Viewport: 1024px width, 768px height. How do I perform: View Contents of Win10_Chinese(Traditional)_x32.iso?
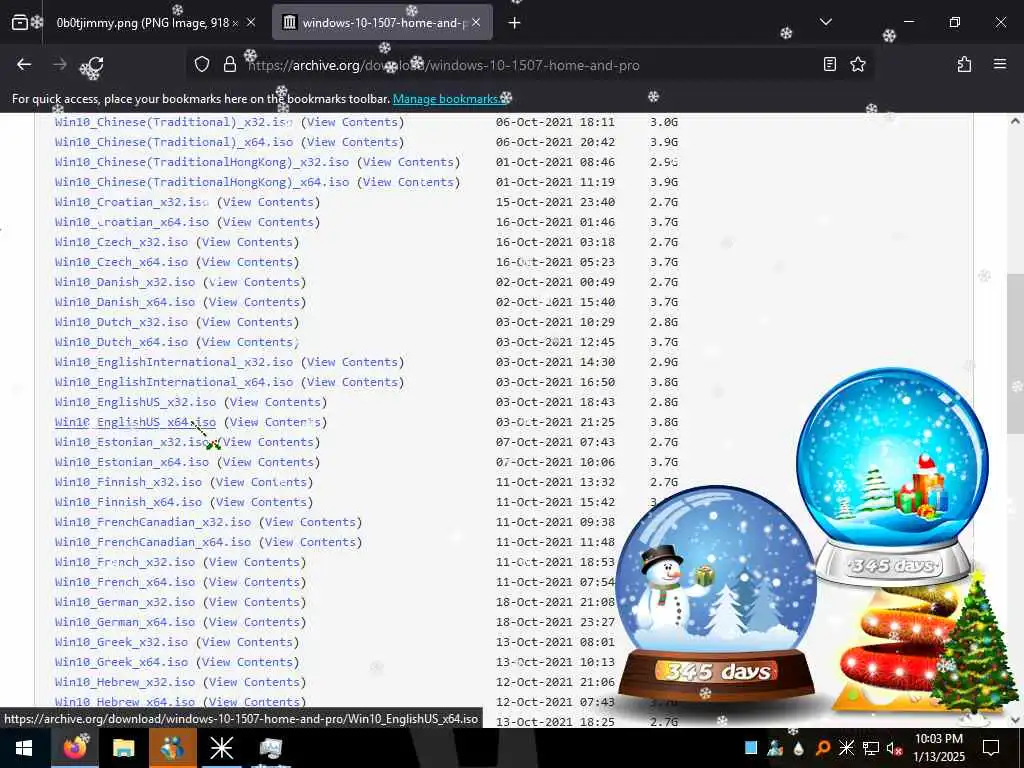click(x=352, y=122)
